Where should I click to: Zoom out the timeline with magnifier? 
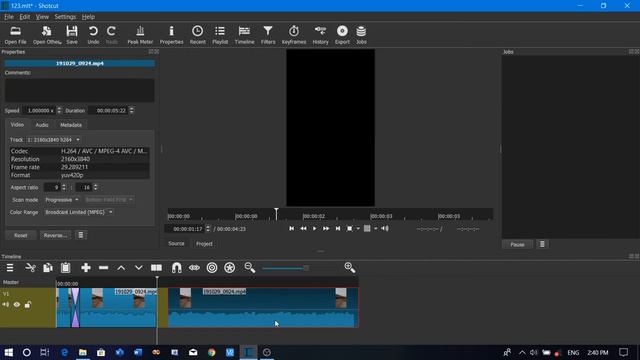click(x=249, y=267)
